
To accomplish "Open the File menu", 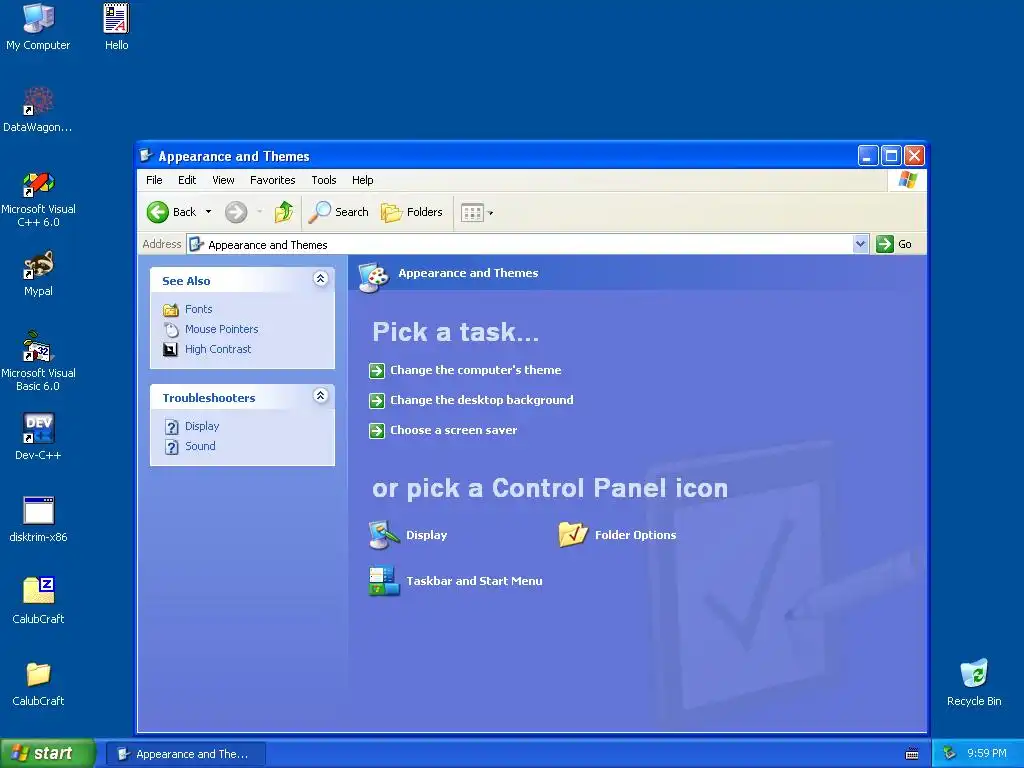I will coord(154,180).
